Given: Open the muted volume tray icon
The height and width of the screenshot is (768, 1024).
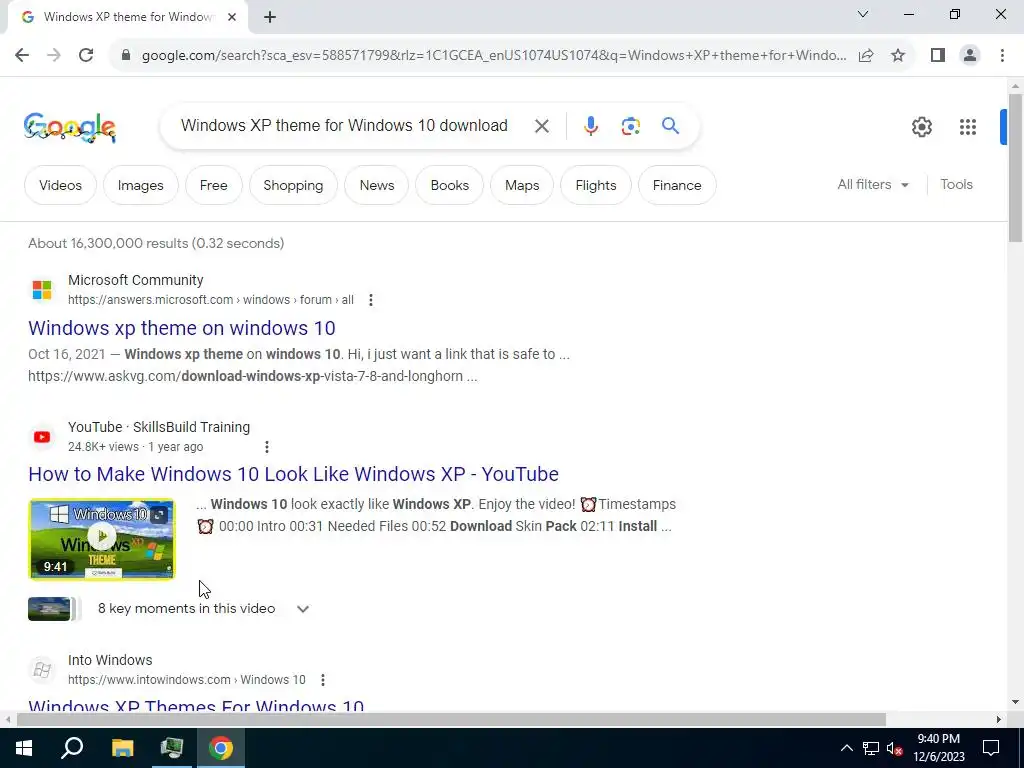Looking at the screenshot, I should [x=895, y=748].
